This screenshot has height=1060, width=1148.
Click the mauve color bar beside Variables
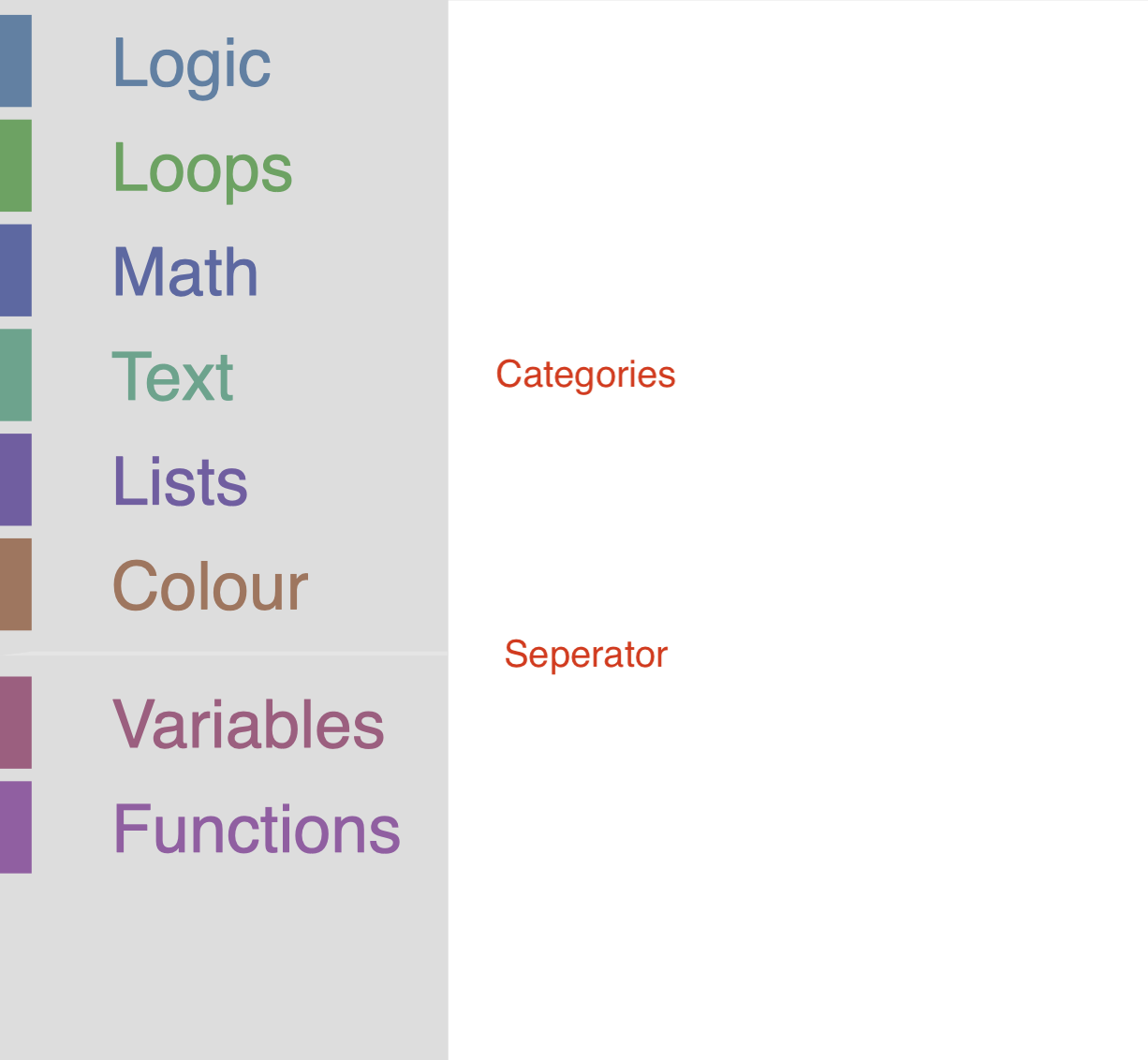15,722
